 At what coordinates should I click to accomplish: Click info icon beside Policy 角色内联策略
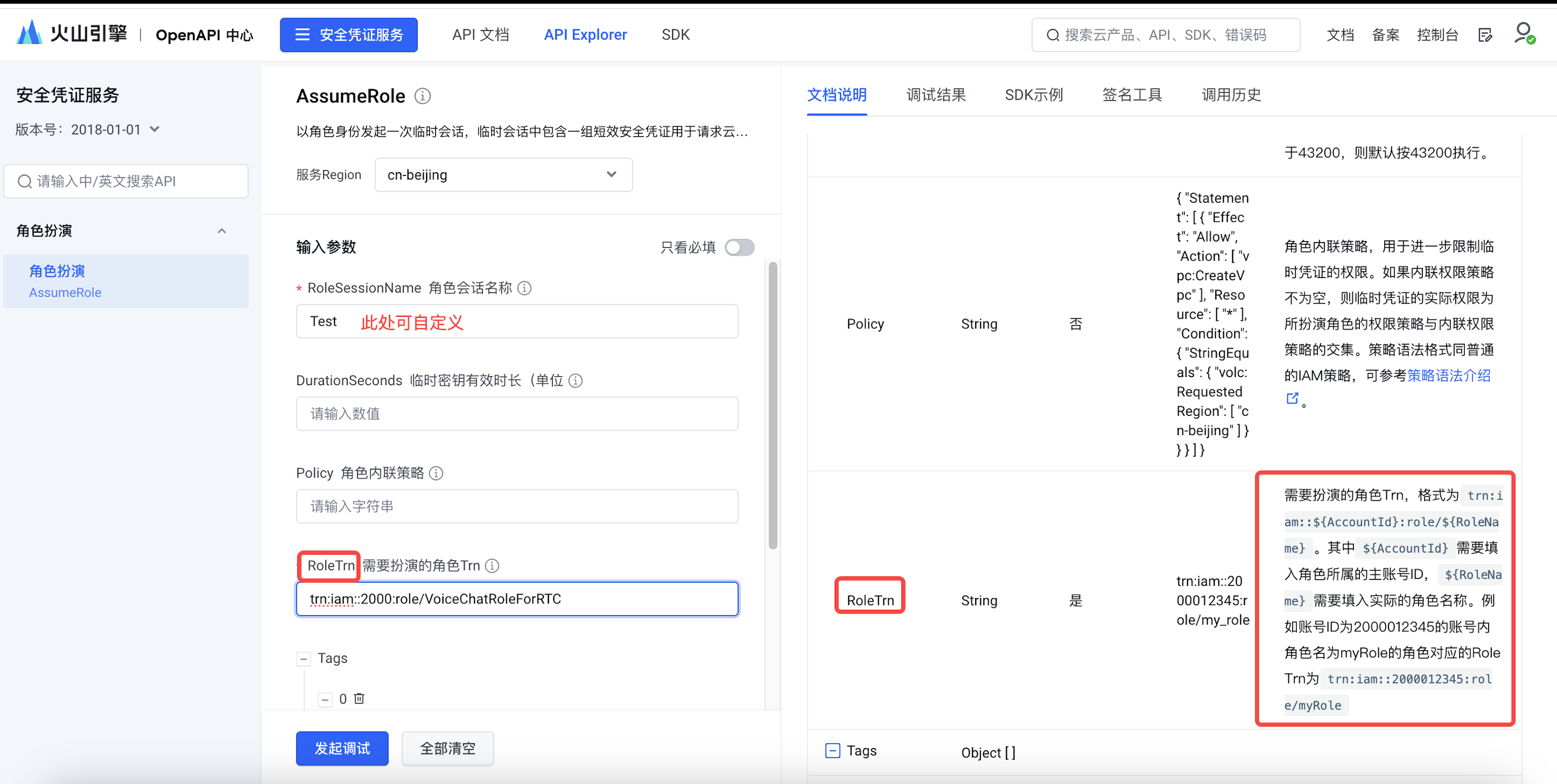pyautogui.click(x=436, y=473)
